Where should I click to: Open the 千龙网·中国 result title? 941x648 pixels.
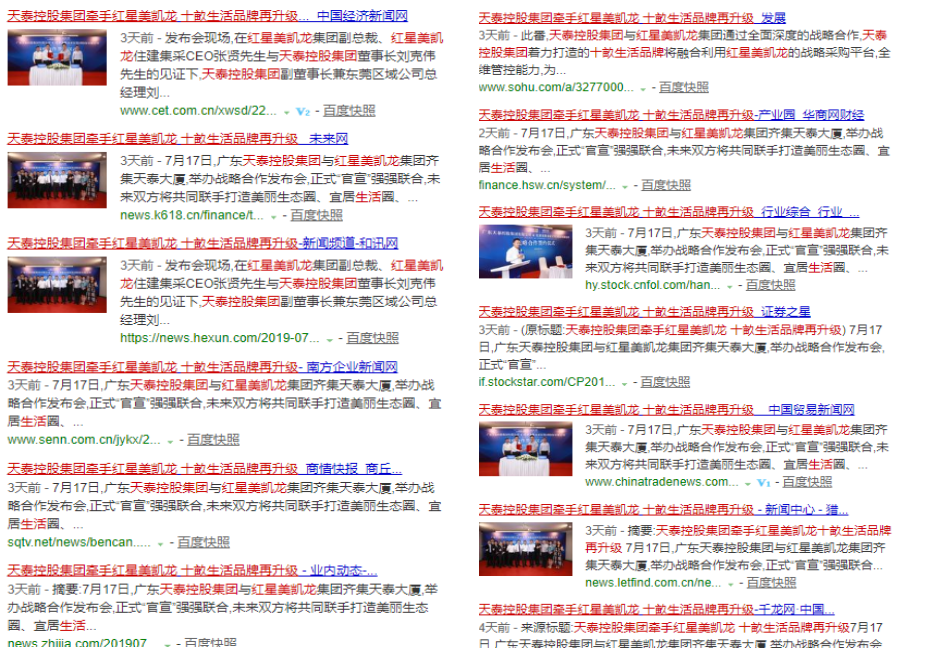pyautogui.click(x=657, y=610)
